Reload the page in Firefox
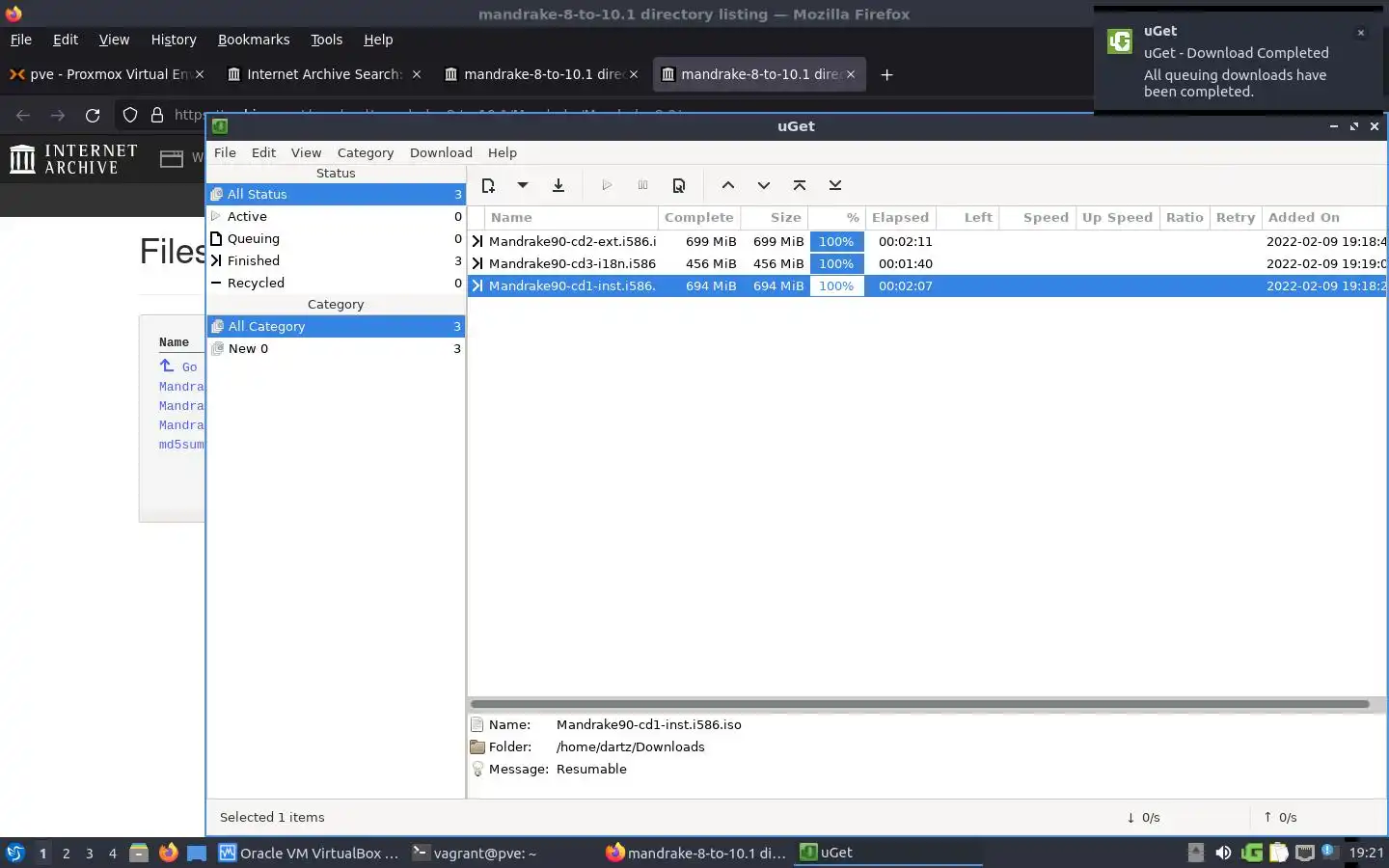 (93, 115)
